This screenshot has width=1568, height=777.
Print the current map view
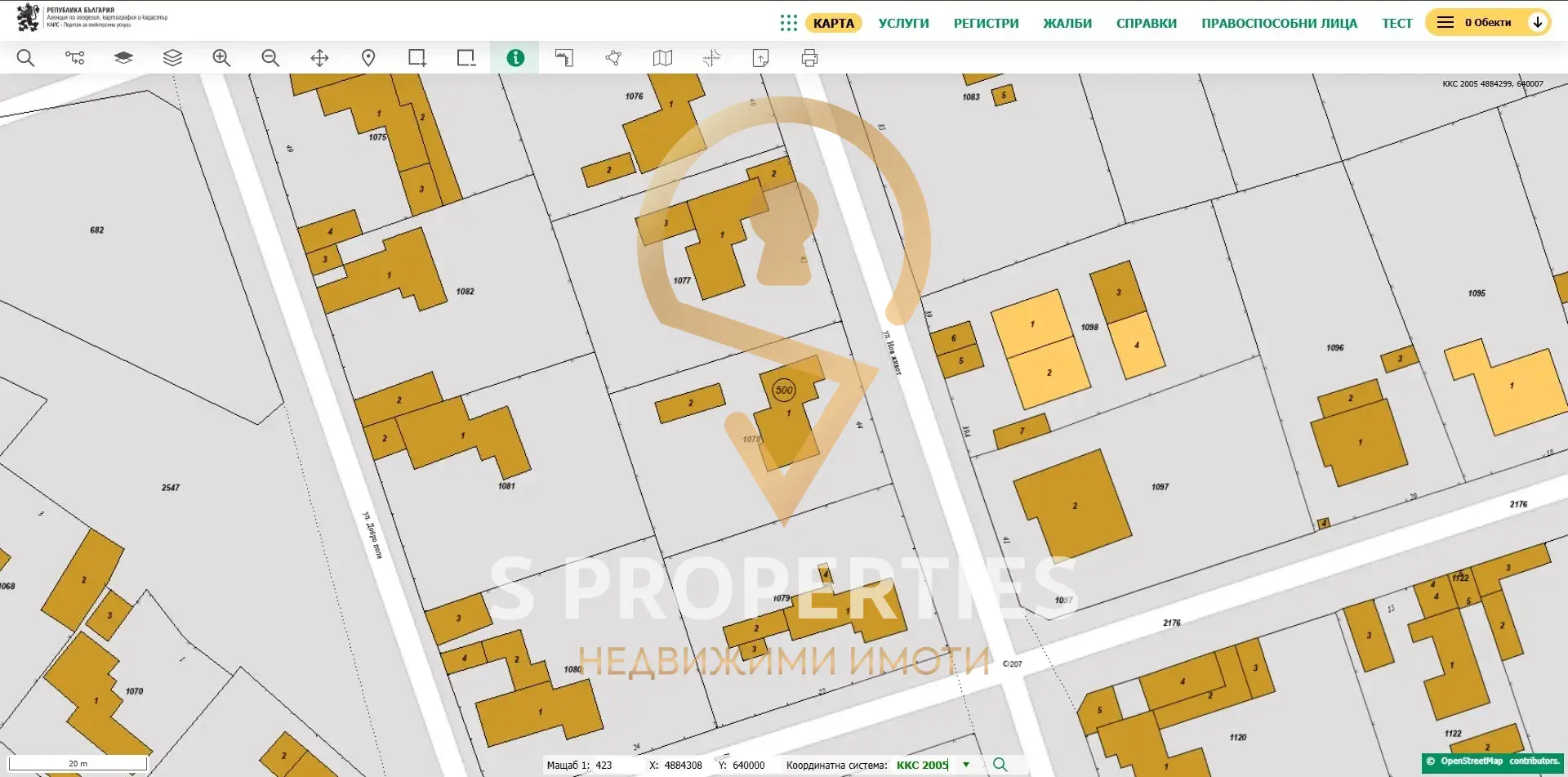click(809, 58)
